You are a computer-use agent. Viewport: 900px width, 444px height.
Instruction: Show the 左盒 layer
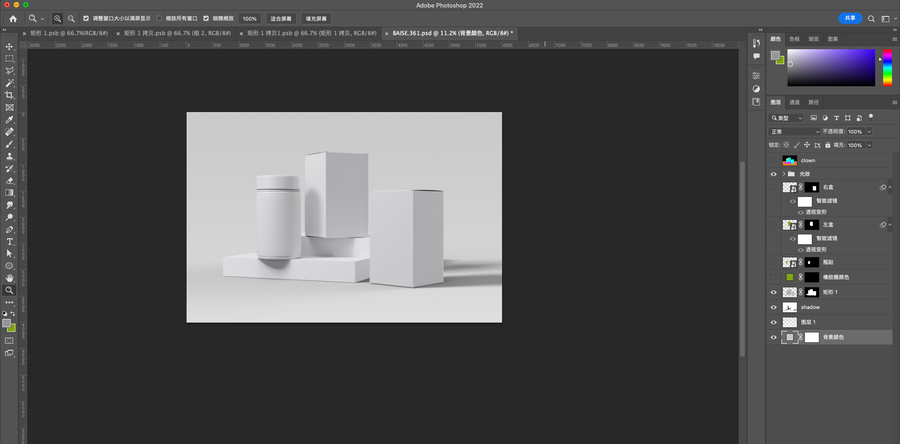click(773, 224)
